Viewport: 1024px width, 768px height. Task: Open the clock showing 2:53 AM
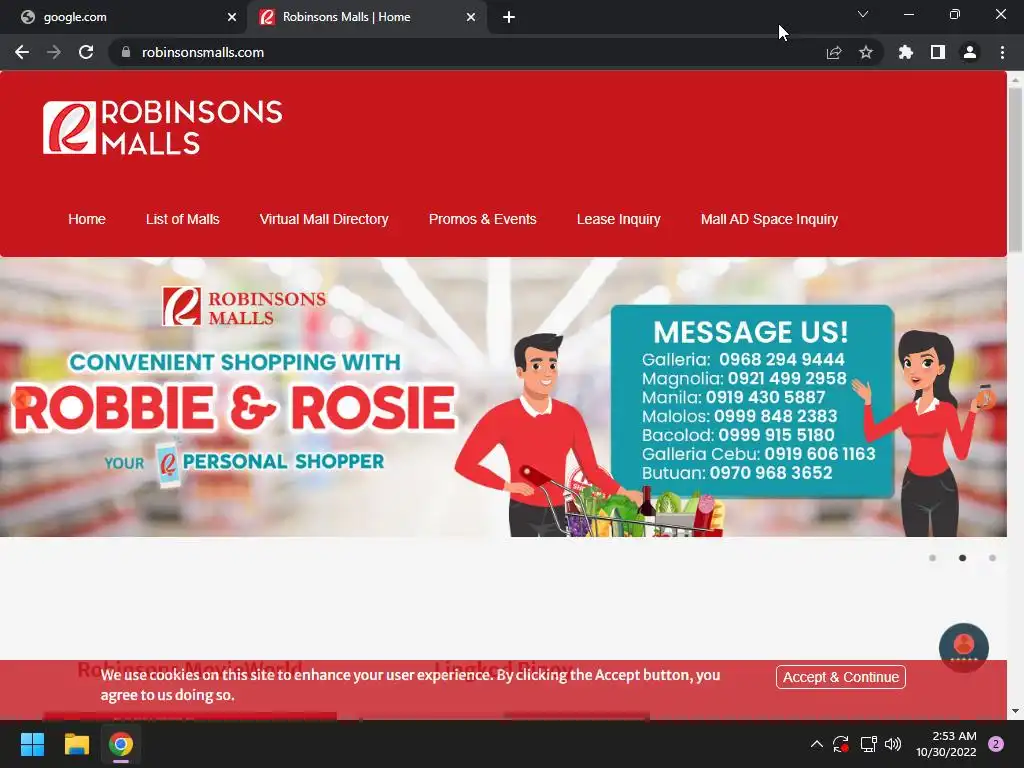point(946,744)
